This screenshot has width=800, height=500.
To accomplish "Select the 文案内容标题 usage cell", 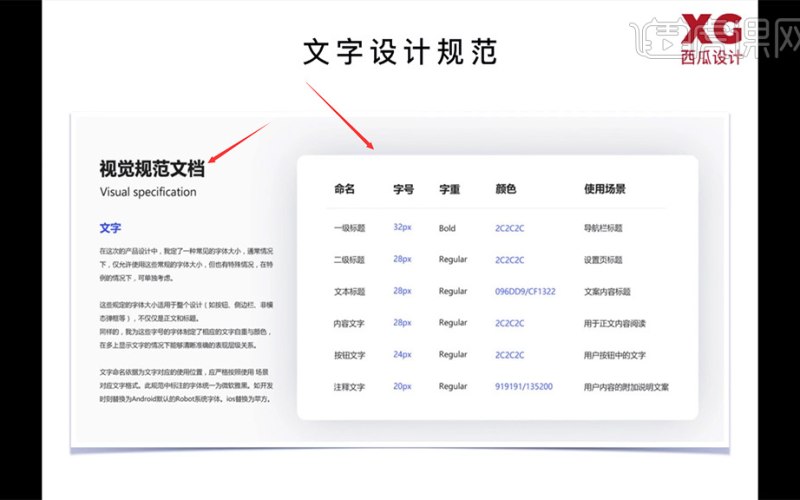I will pos(607,291).
